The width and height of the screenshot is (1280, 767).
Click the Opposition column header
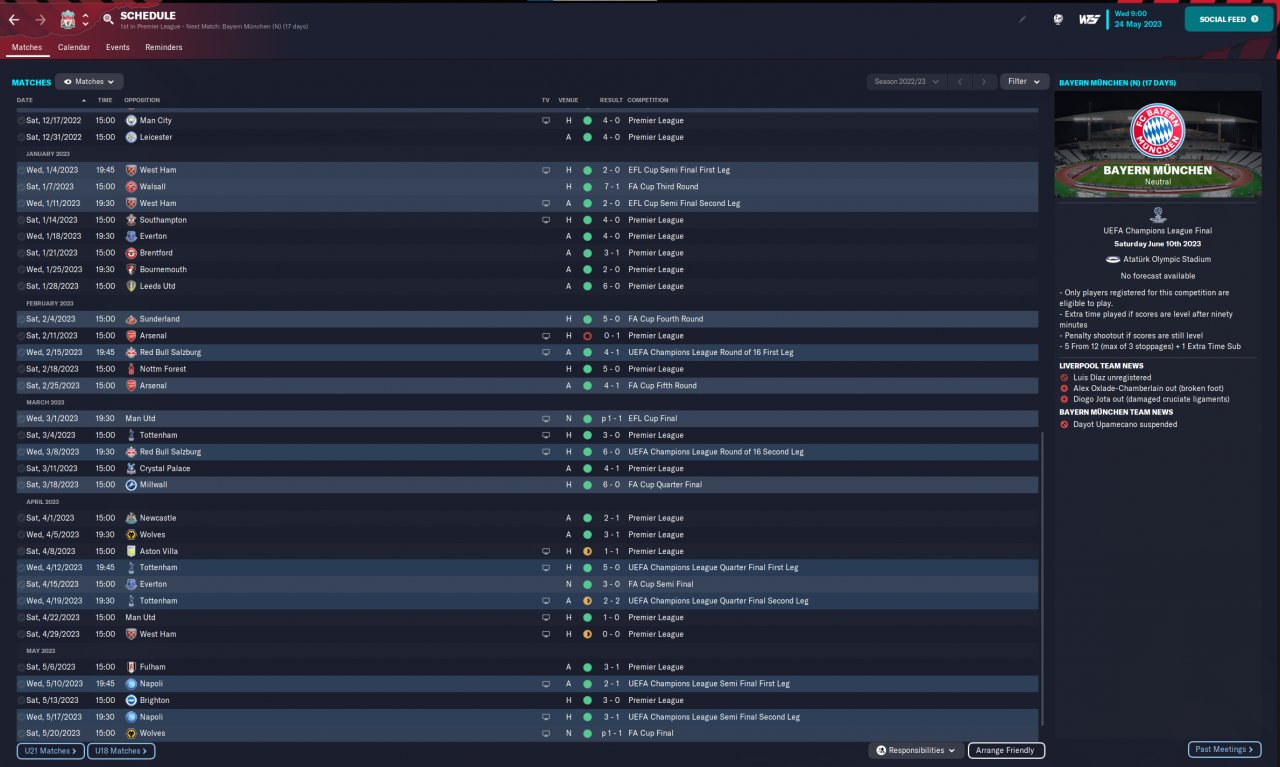(142, 100)
